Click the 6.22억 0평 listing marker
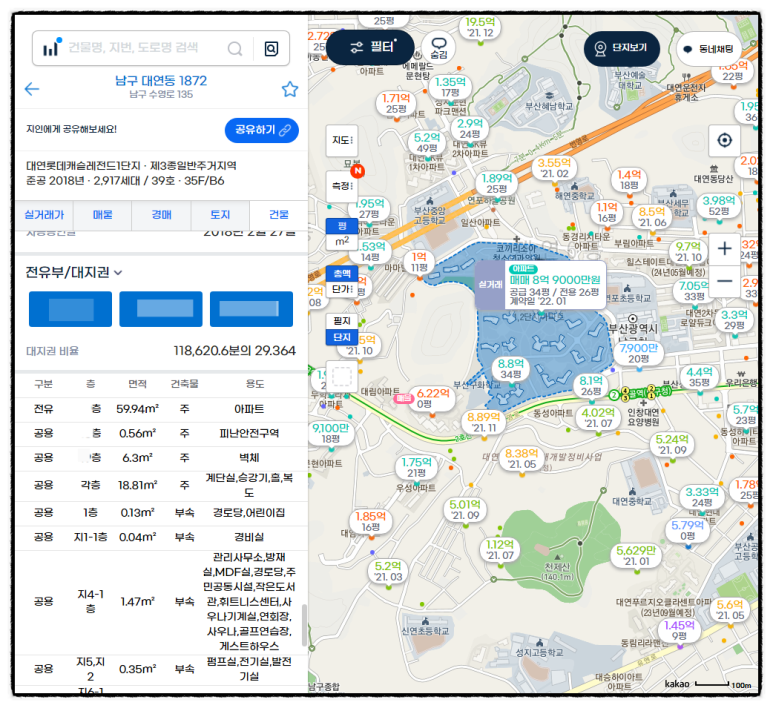 tap(432, 398)
